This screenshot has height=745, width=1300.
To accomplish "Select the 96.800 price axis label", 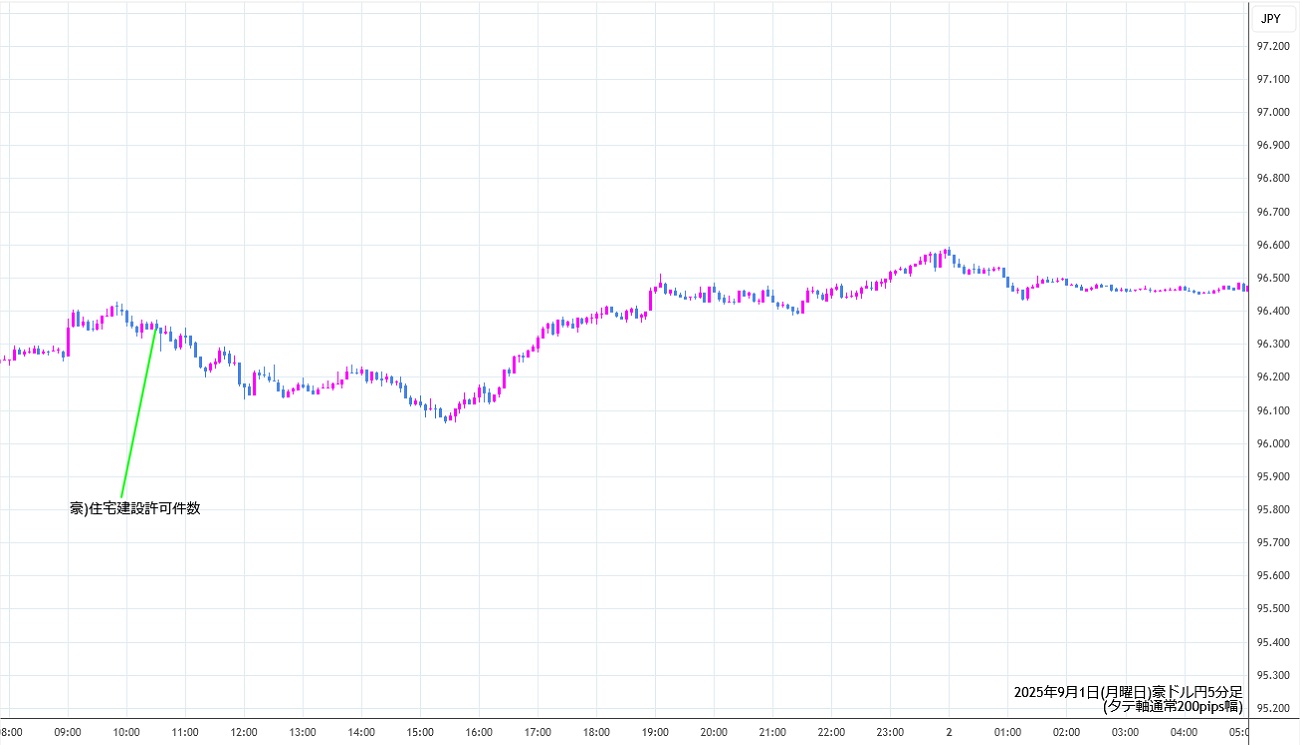I will tap(1272, 178).
